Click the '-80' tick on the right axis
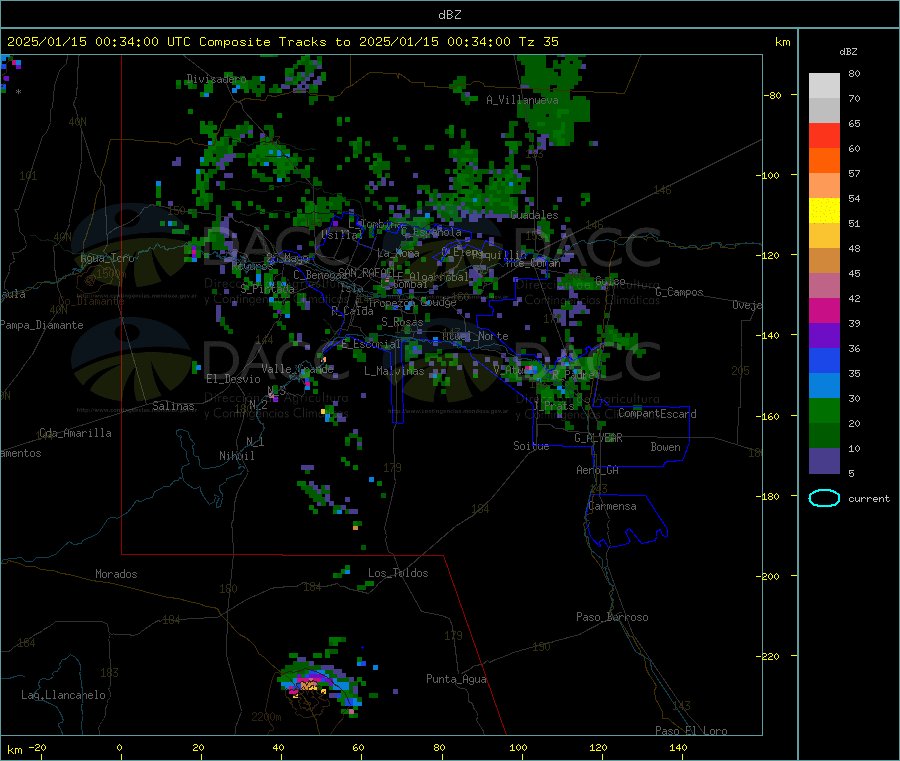This screenshot has height=761, width=900. coord(772,95)
